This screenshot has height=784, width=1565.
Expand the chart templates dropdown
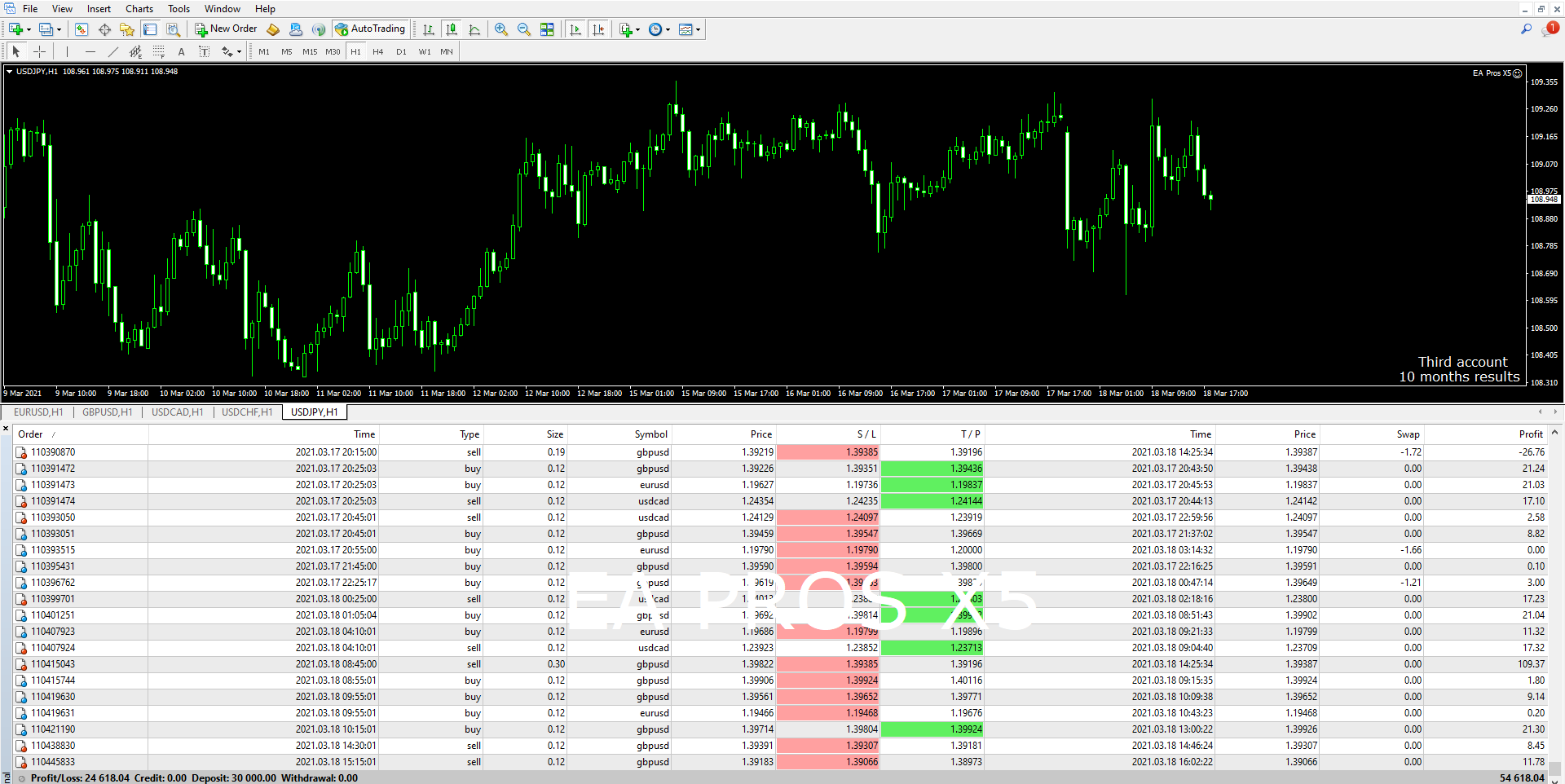tap(698, 29)
